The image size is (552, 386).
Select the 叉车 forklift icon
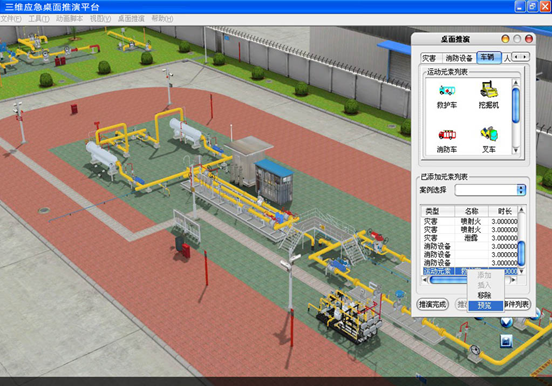point(489,134)
